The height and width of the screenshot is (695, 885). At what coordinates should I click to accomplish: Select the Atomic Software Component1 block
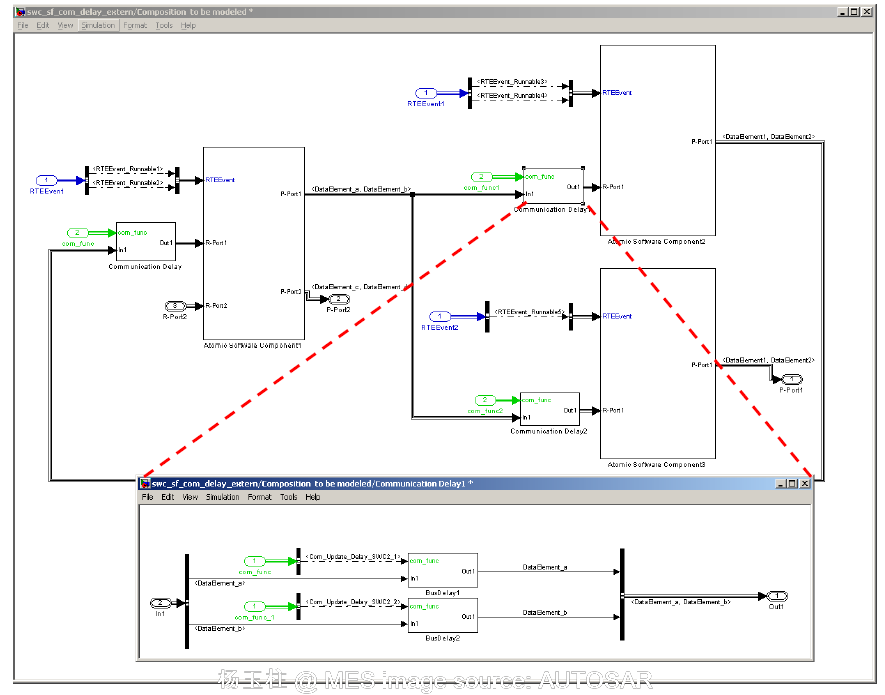pos(252,240)
